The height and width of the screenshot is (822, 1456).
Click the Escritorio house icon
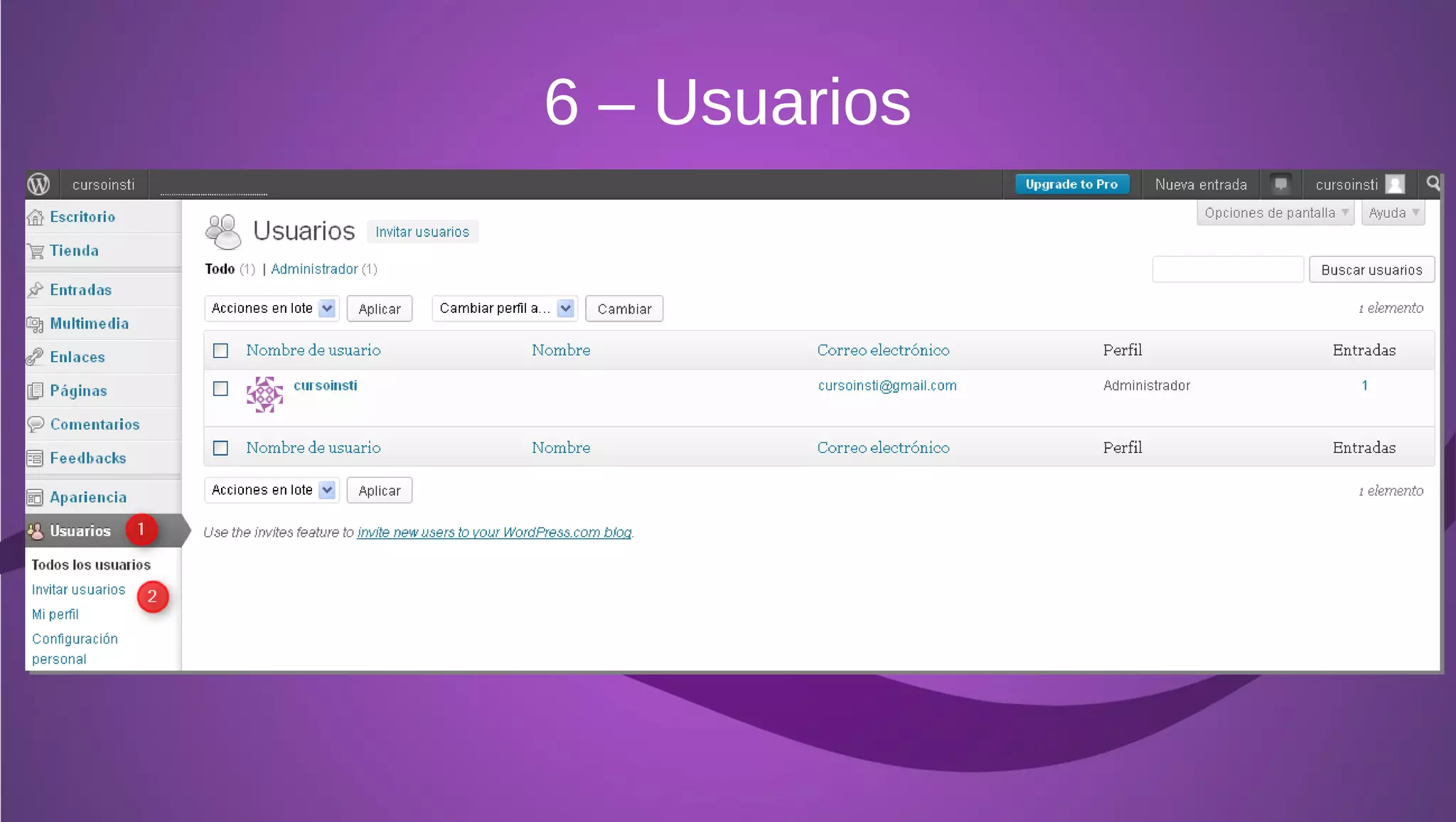tap(36, 218)
